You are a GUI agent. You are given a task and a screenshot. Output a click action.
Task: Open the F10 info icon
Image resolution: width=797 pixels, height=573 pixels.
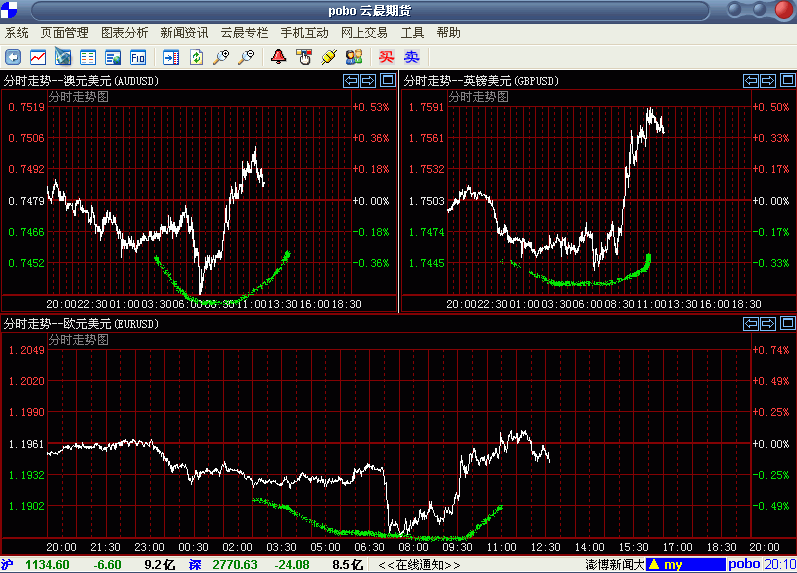pos(138,57)
